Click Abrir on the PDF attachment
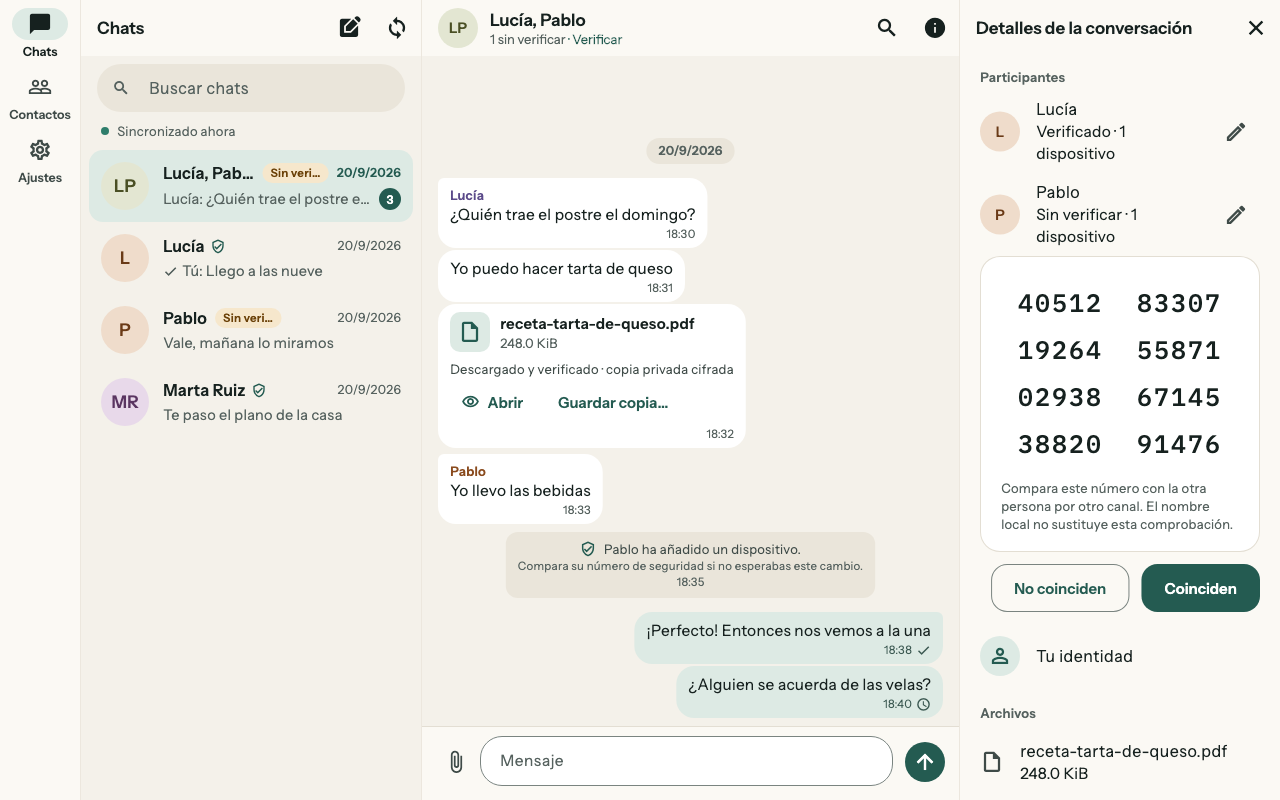Screen dimensions: 1280x800 493,402
